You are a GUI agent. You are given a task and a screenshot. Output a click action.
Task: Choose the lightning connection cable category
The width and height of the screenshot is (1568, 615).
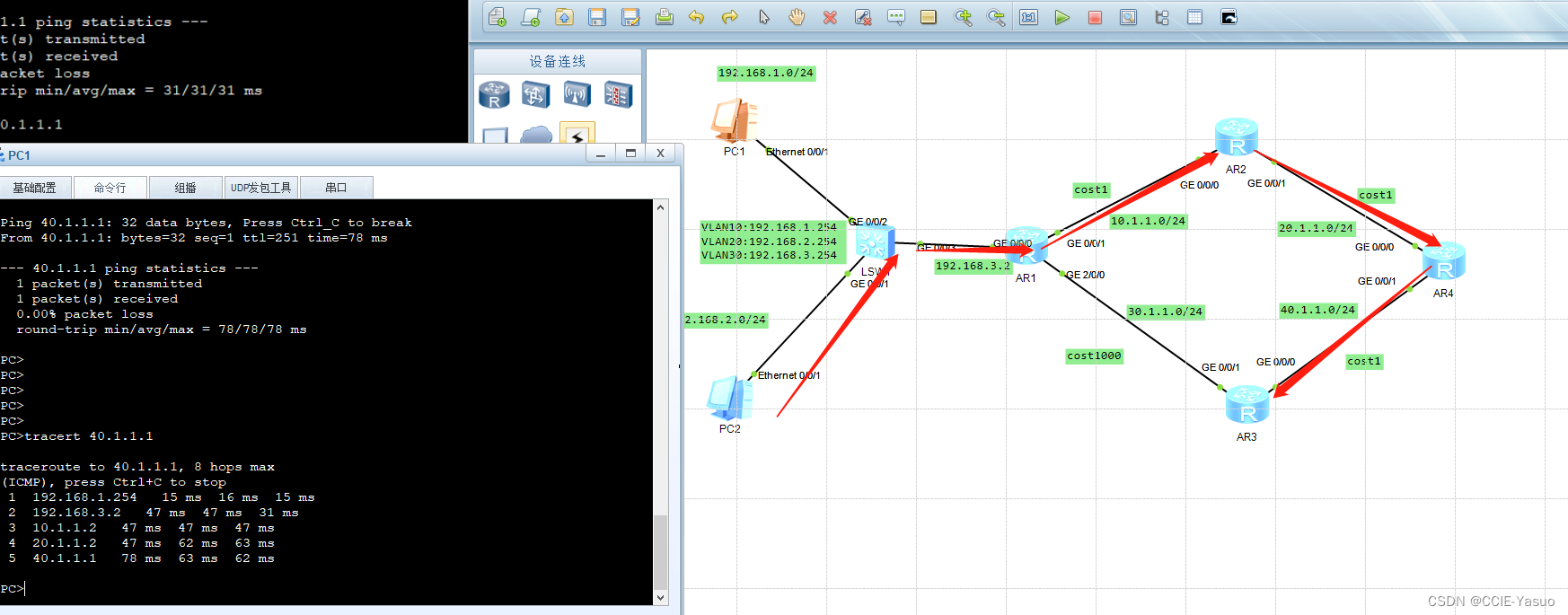point(577,134)
